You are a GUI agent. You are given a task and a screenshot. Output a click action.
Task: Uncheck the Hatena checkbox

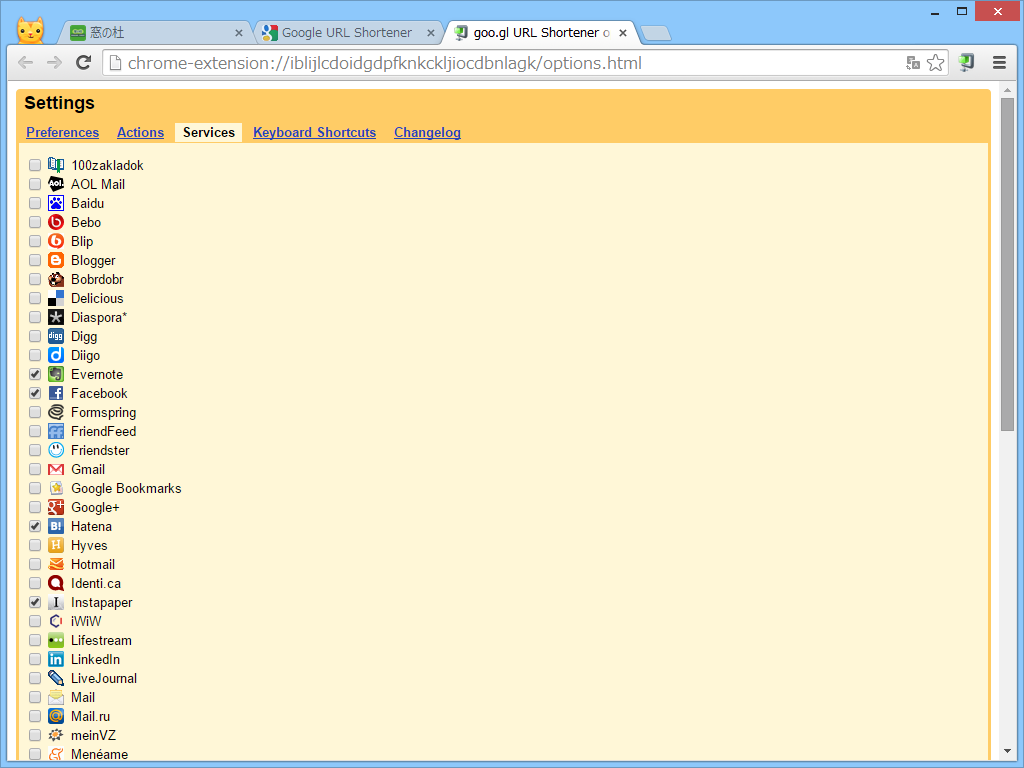(35, 526)
